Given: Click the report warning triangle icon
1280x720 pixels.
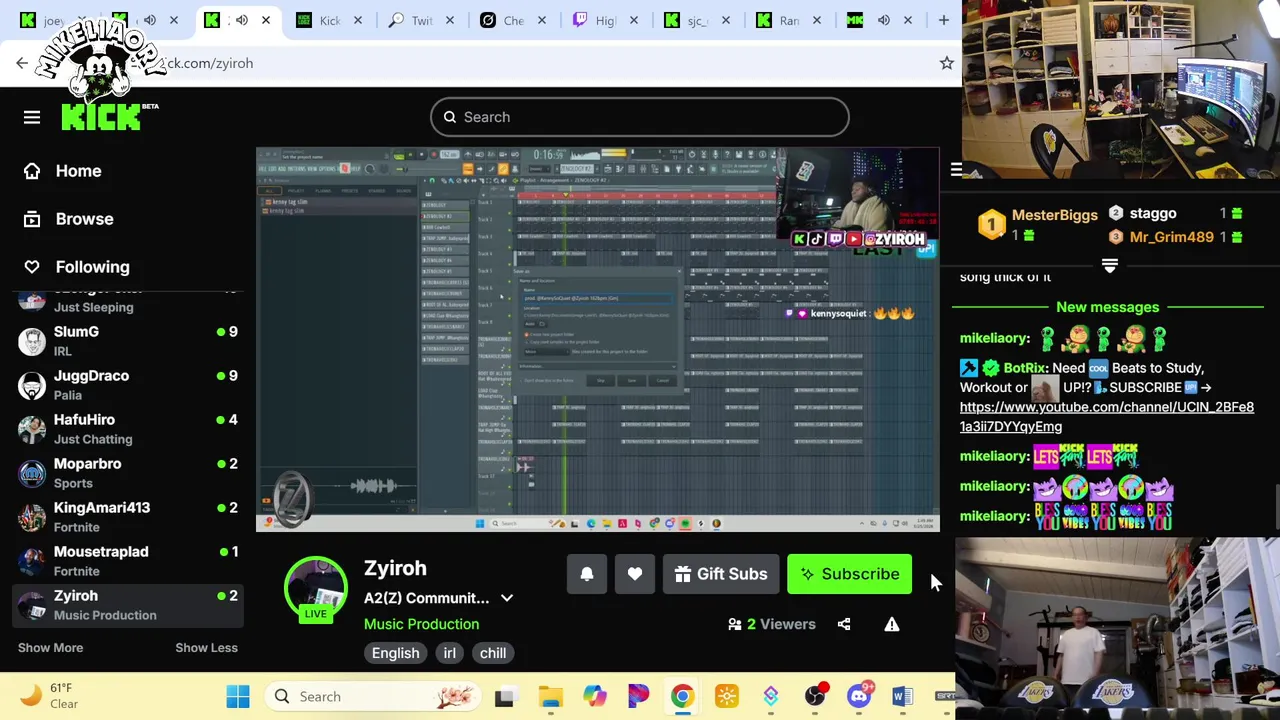Looking at the screenshot, I should point(892,624).
